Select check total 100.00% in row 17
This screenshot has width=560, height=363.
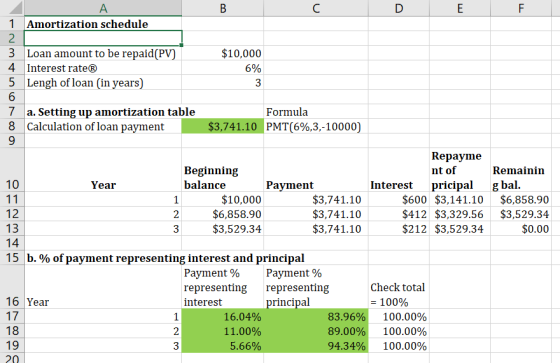tap(399, 317)
